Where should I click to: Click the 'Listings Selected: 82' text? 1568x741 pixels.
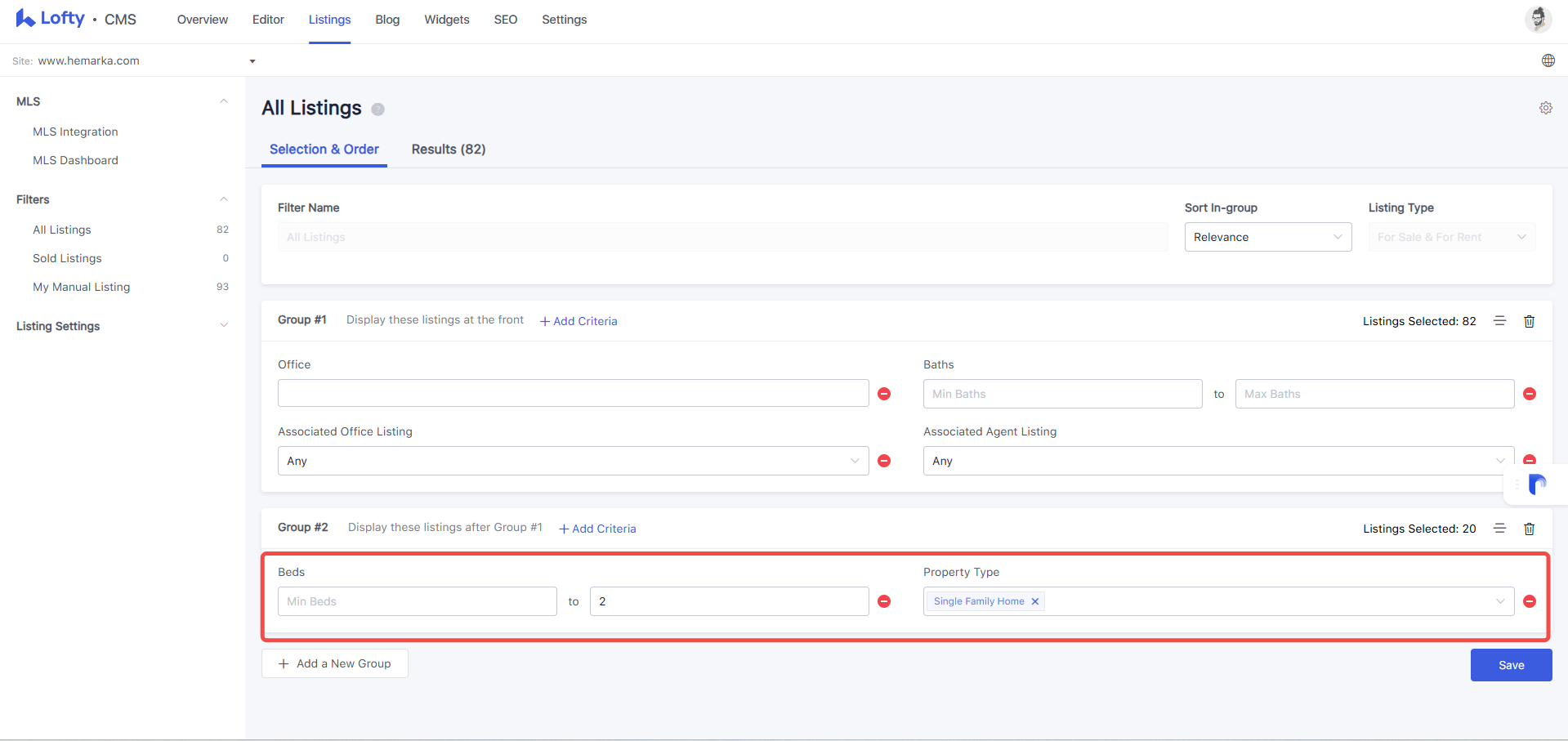1419,321
